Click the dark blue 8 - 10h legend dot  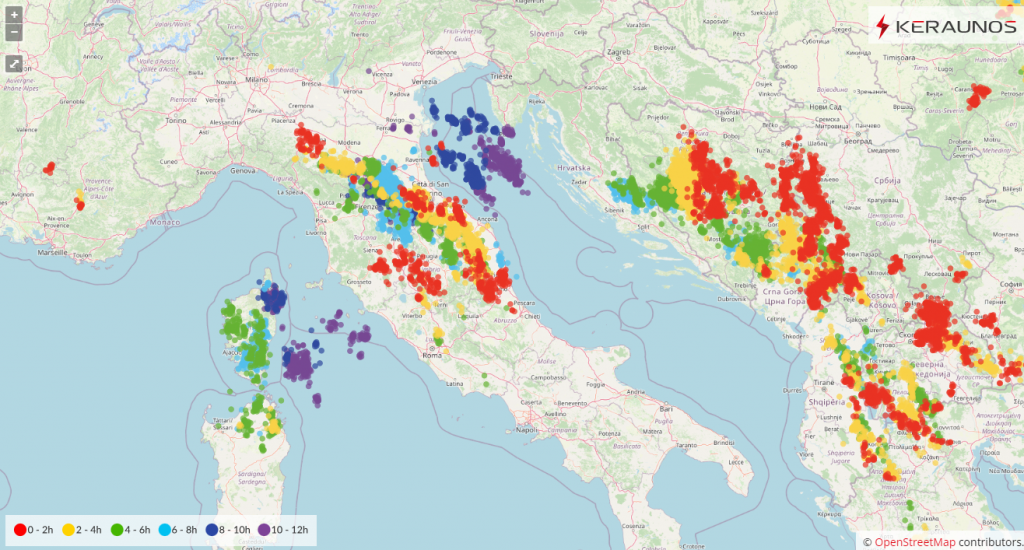tap(212, 530)
